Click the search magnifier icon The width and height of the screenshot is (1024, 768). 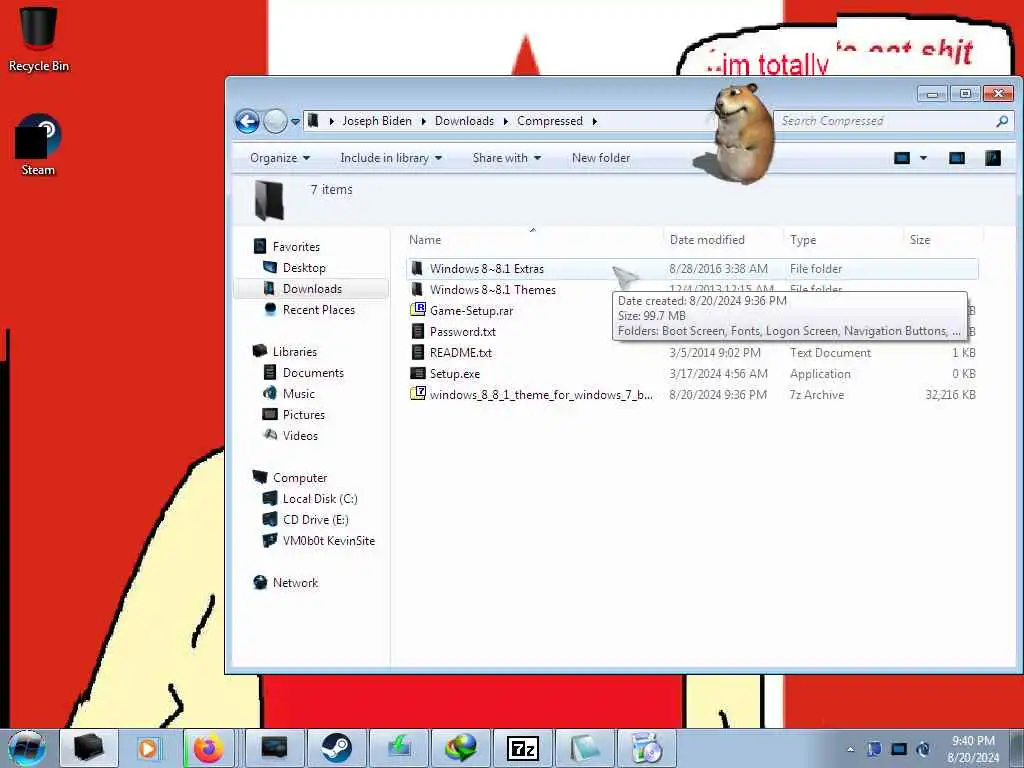coord(1002,121)
